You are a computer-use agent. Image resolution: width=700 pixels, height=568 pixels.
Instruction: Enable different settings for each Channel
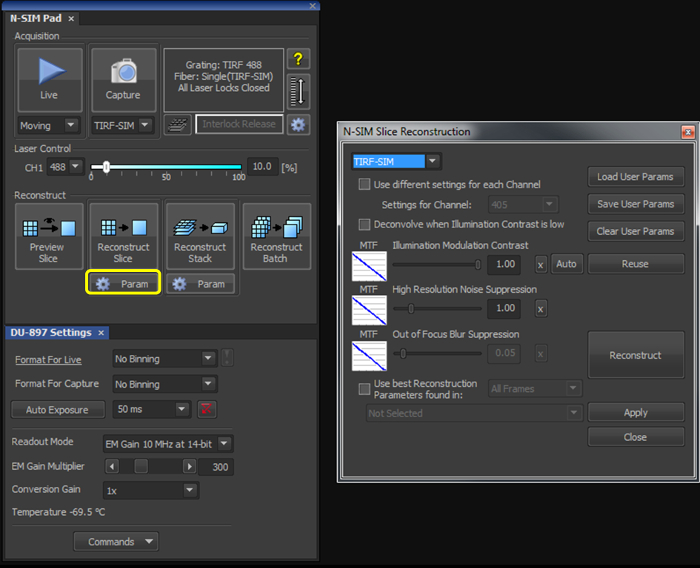(365, 185)
